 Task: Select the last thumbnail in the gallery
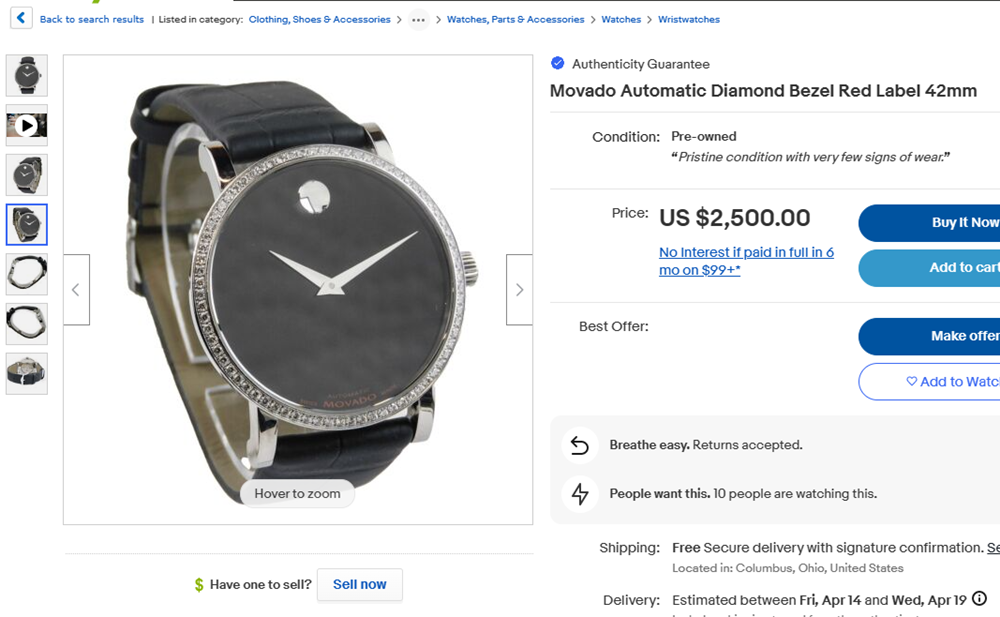(x=27, y=373)
